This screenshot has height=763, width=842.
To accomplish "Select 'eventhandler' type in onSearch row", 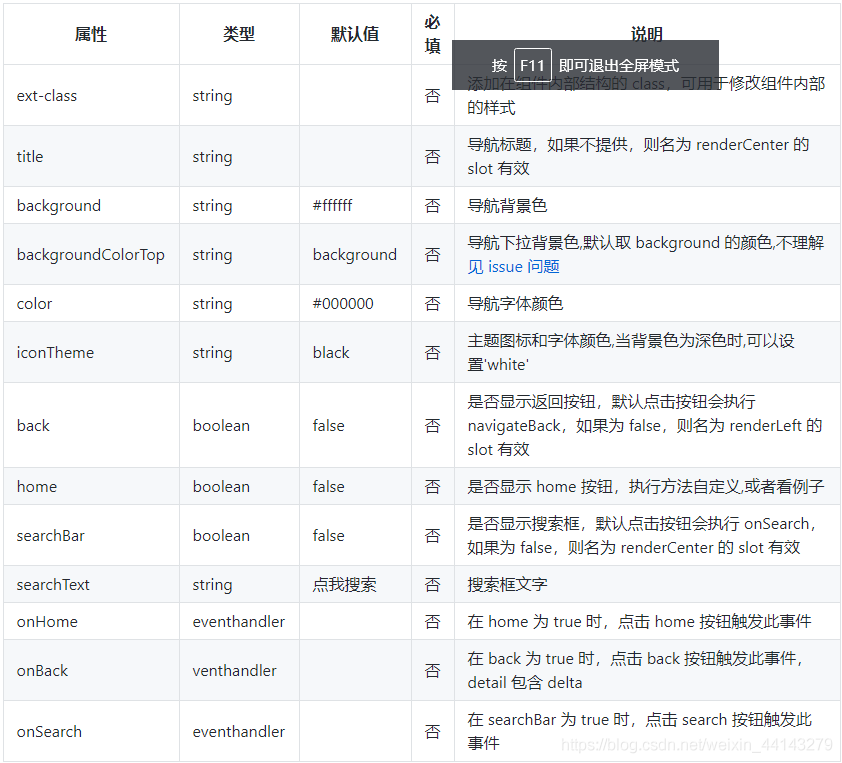I will [238, 731].
